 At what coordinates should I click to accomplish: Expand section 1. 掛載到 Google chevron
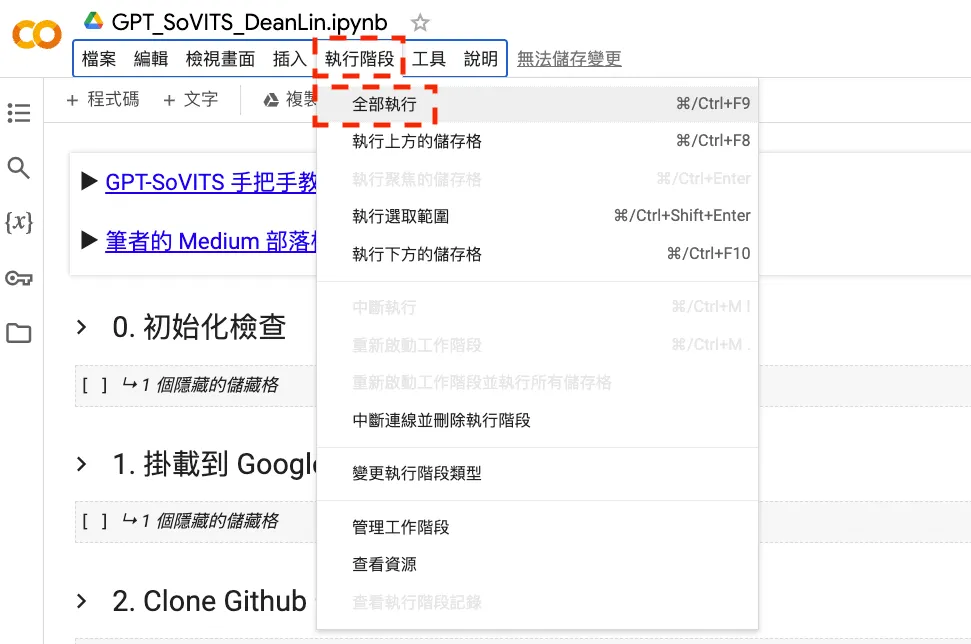(x=81, y=464)
